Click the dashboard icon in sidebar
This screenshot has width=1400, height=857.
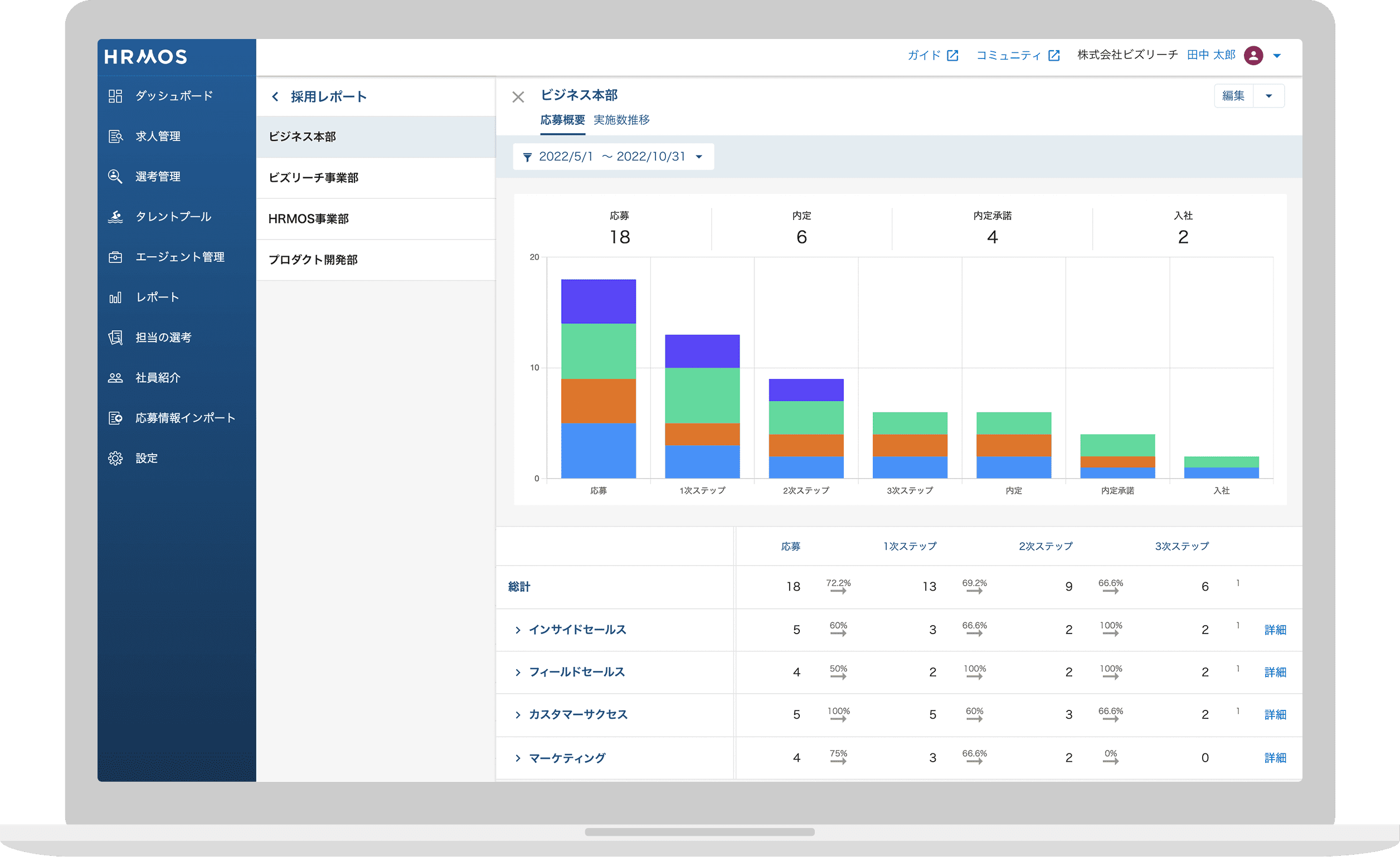115,96
